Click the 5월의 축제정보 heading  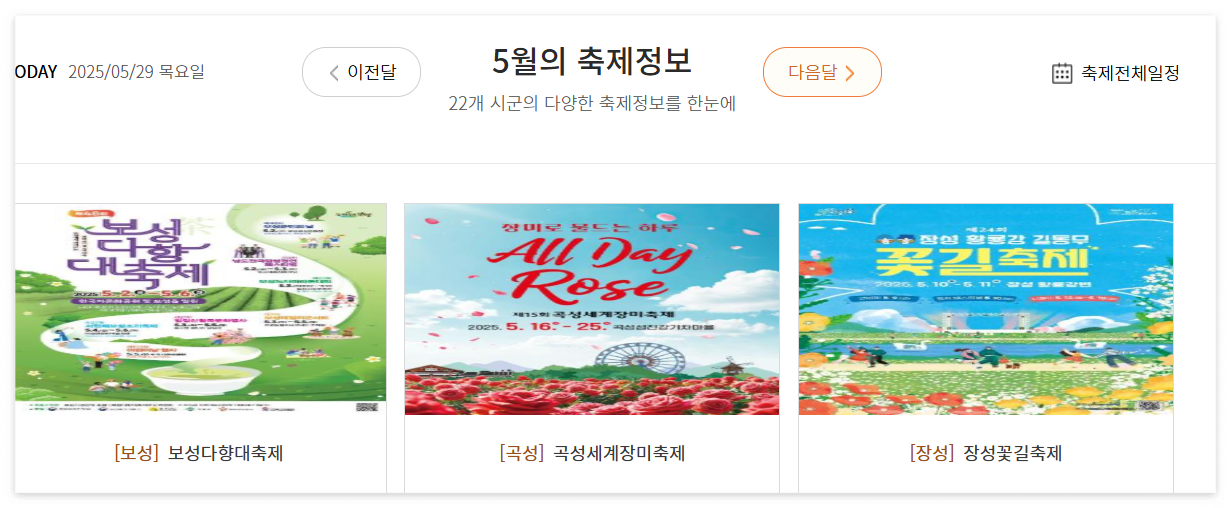point(592,61)
